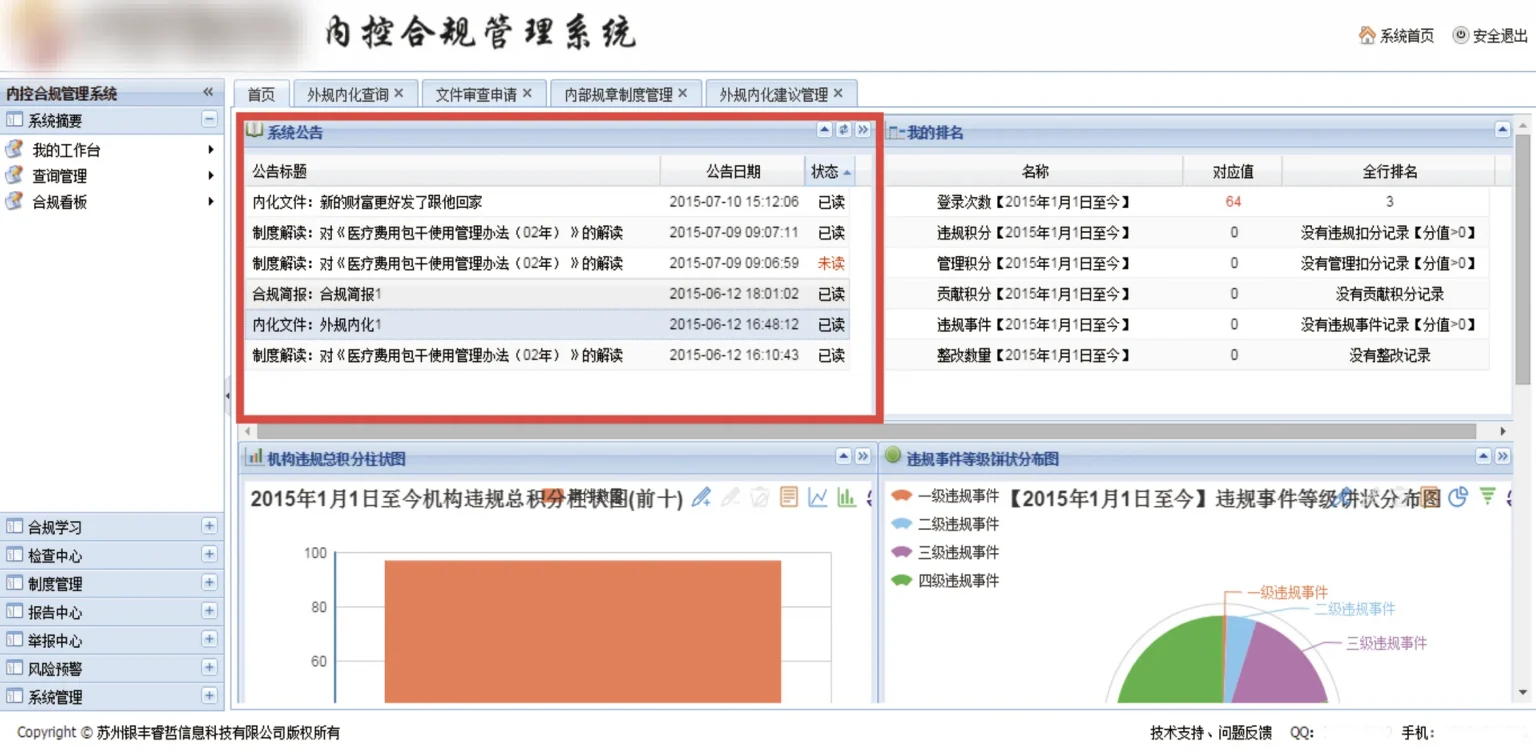Click the 安全退出 logout icon
The width and height of the screenshot is (1536, 750).
(1460, 35)
